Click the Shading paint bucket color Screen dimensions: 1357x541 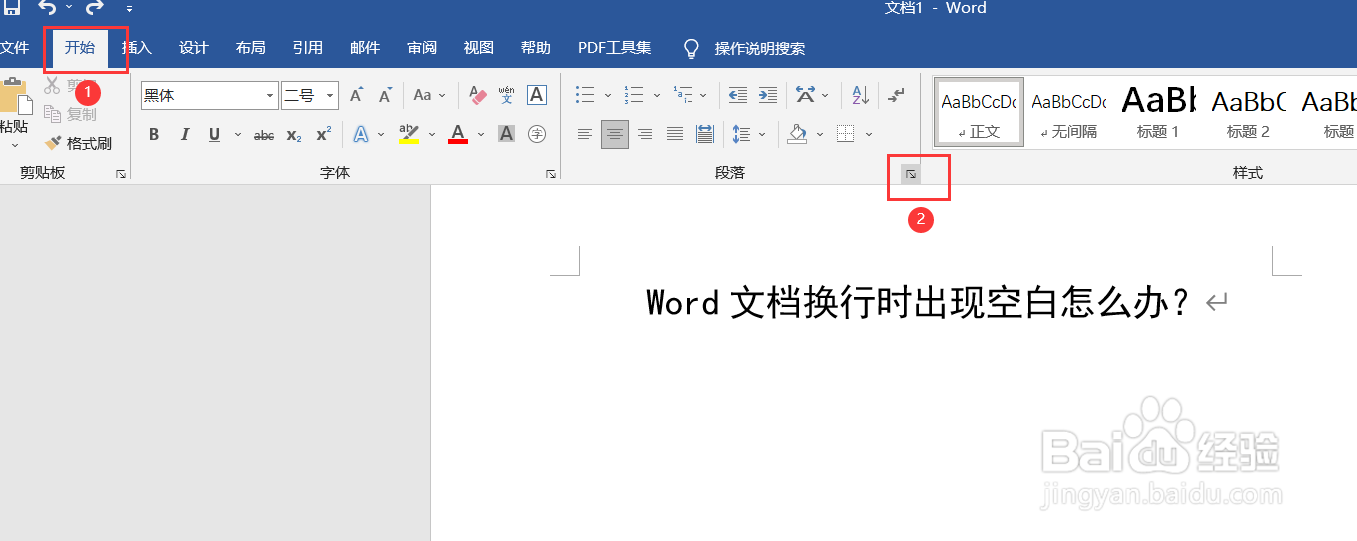pyautogui.click(x=797, y=134)
